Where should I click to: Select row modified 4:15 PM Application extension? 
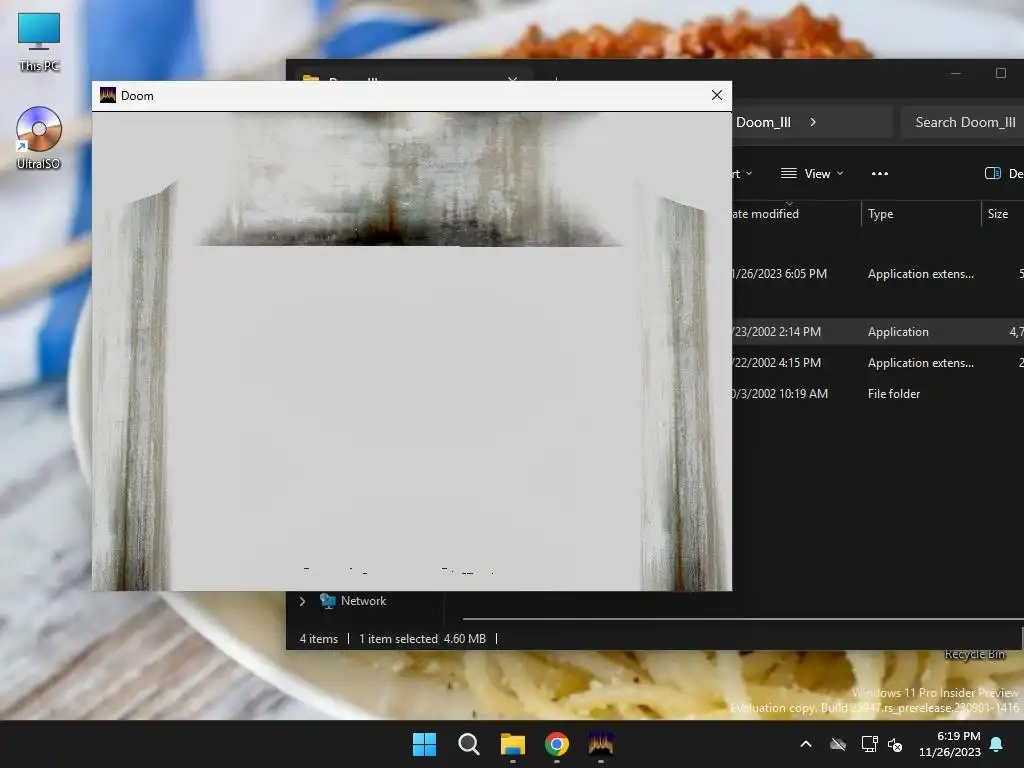point(878,362)
